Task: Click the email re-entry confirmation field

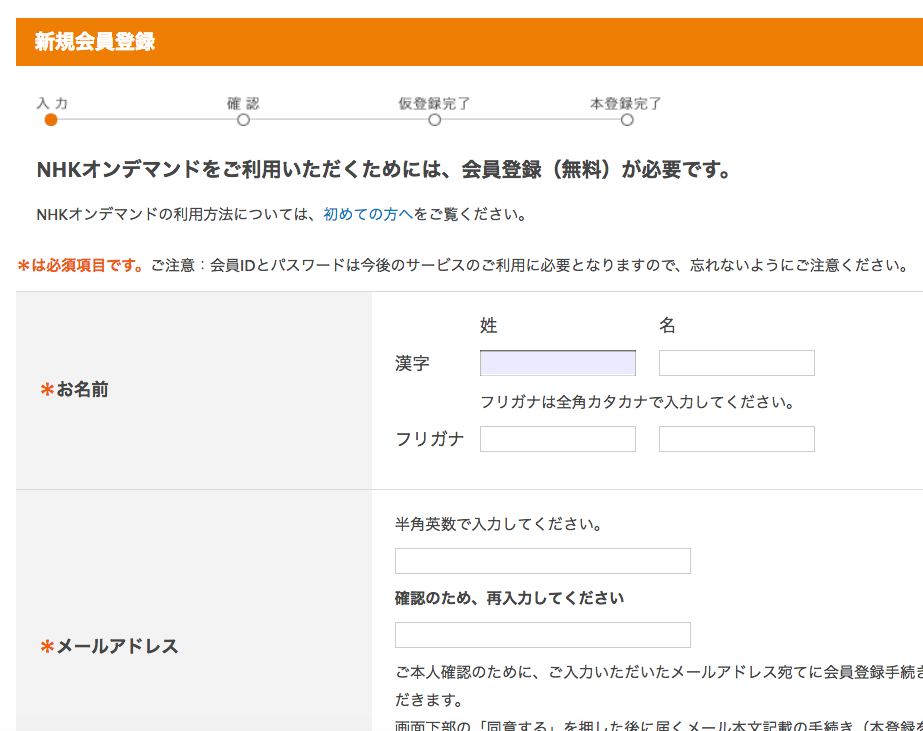Action: 543,635
